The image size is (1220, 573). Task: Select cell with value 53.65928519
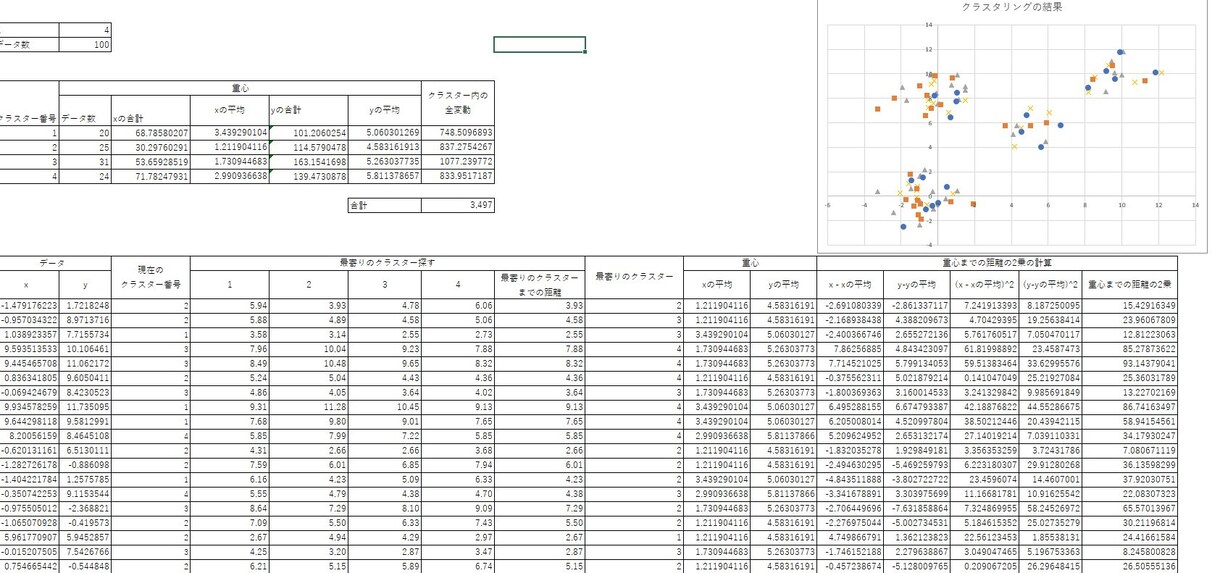tap(151, 161)
